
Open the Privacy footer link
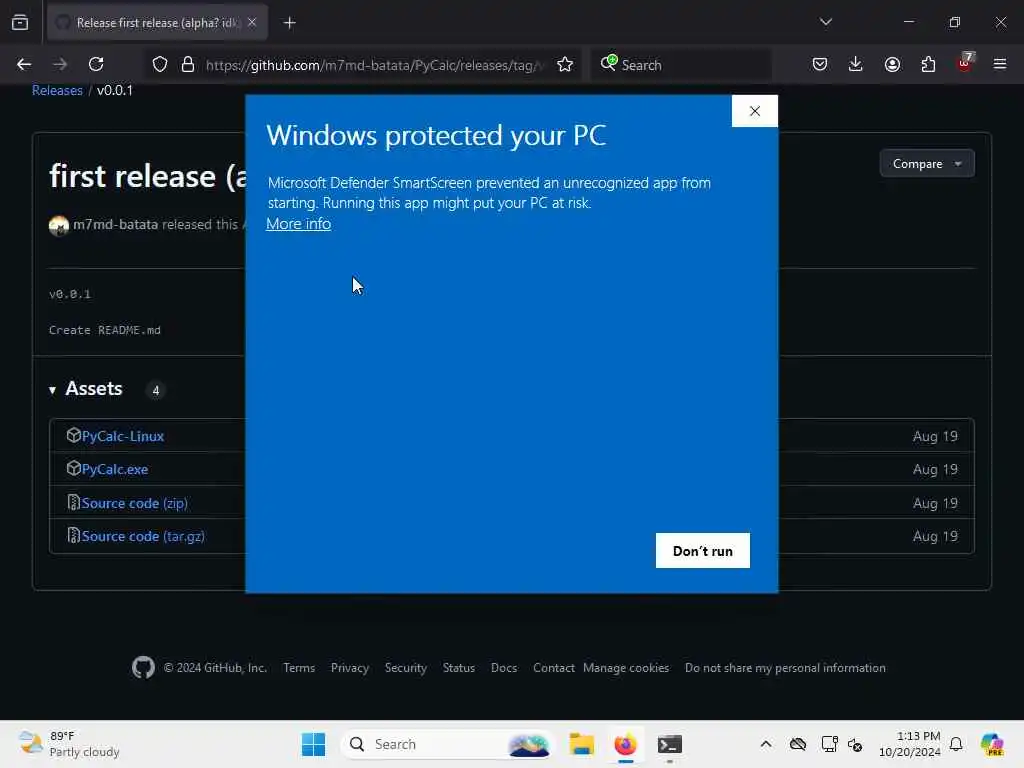pyautogui.click(x=349, y=667)
